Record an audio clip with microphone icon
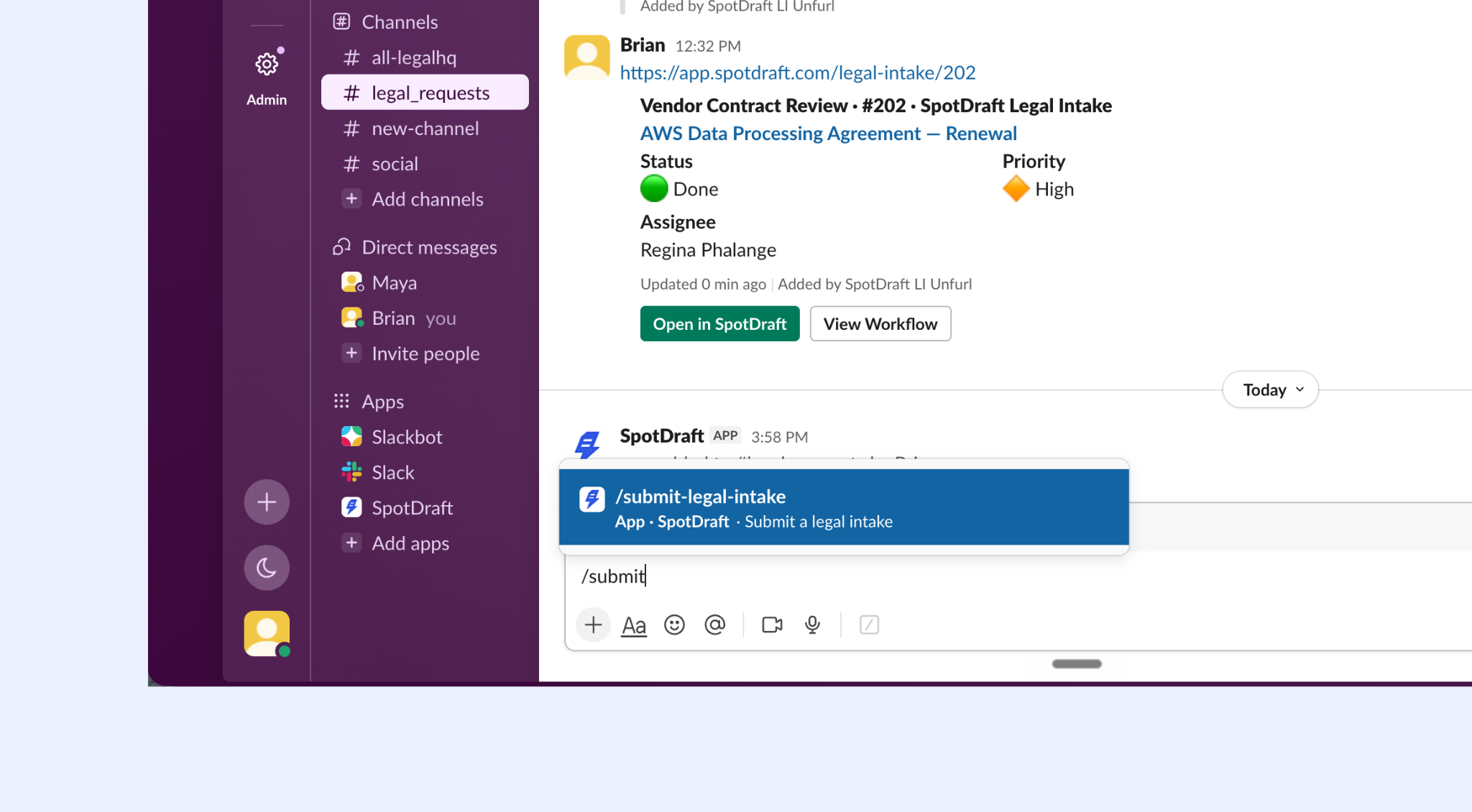Viewport: 1472px width, 812px height. click(812, 625)
